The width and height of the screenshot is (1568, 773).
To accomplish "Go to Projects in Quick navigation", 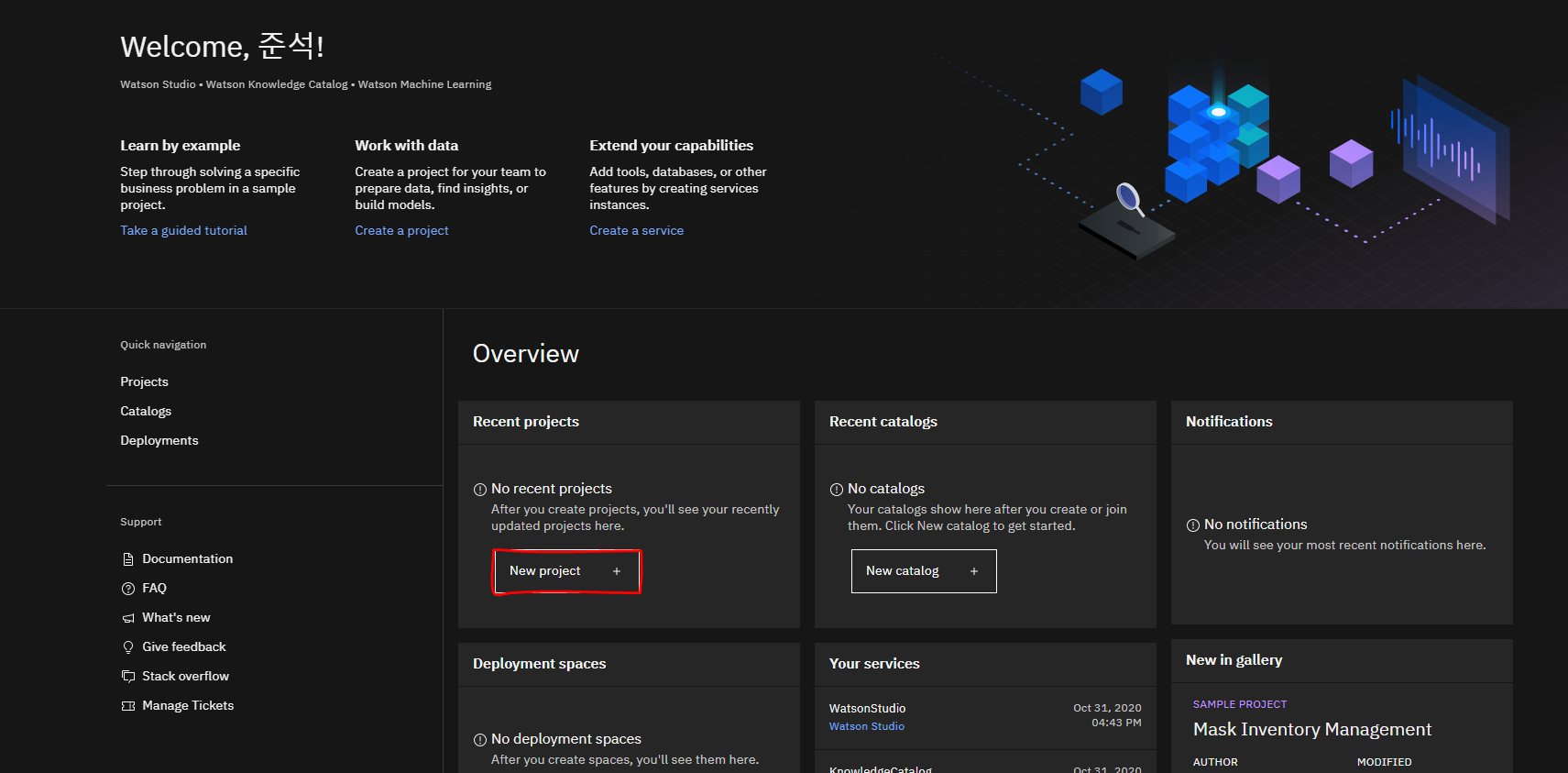I will click(x=145, y=381).
